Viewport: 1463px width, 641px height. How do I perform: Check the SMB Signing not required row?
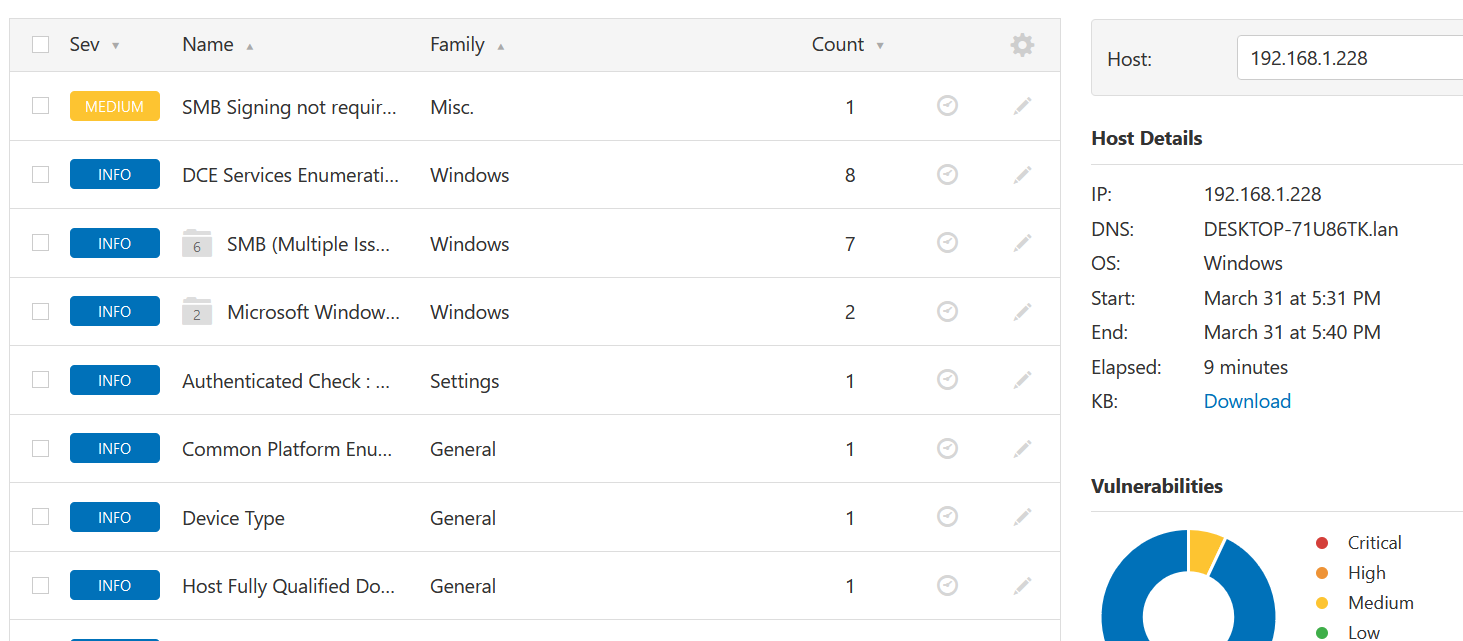coord(41,106)
